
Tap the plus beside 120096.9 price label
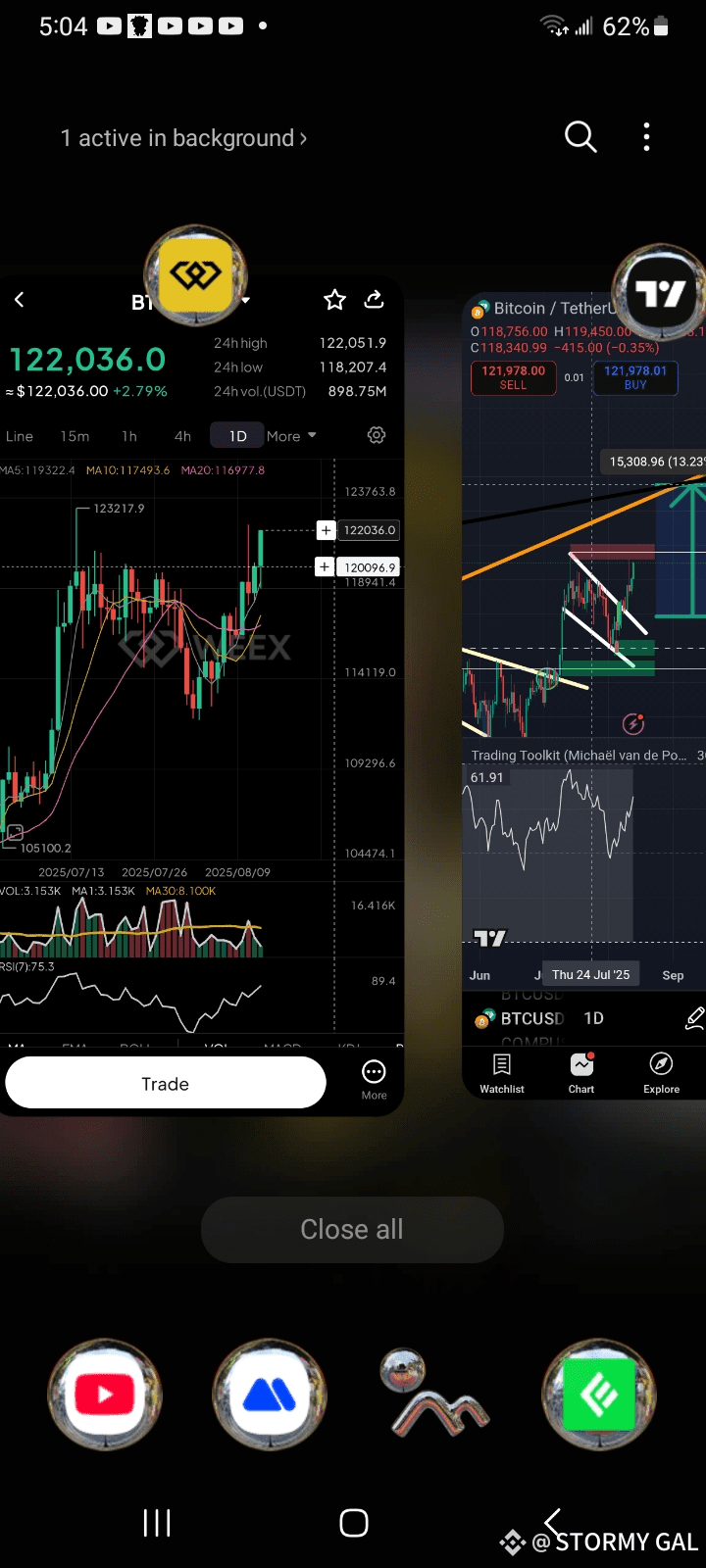coord(325,566)
